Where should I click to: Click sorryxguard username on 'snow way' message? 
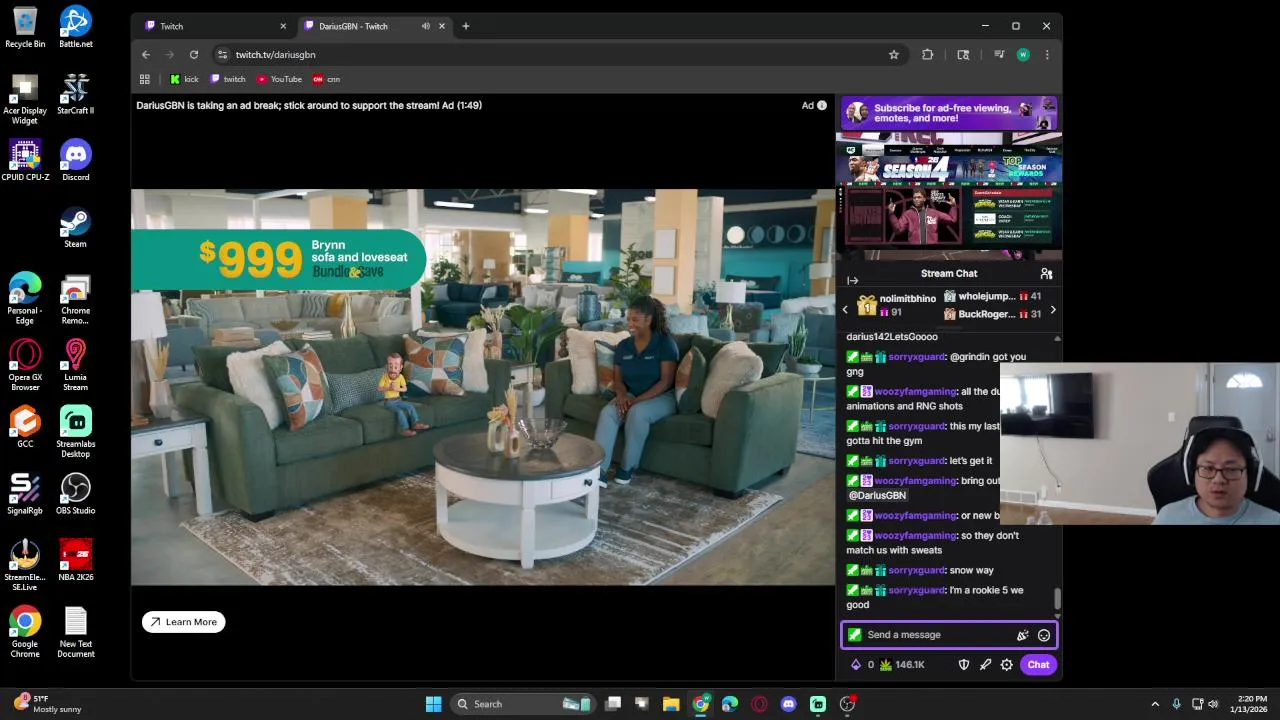(x=916, y=570)
